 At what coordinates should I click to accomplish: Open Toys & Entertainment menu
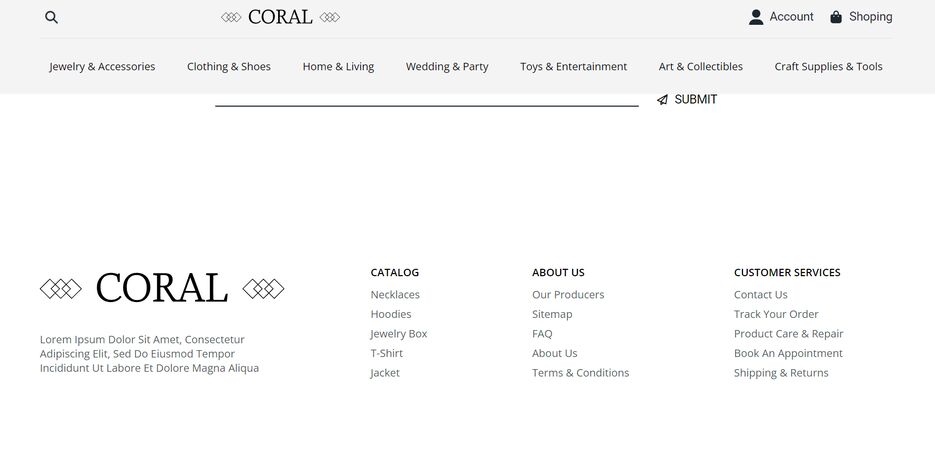point(573,67)
